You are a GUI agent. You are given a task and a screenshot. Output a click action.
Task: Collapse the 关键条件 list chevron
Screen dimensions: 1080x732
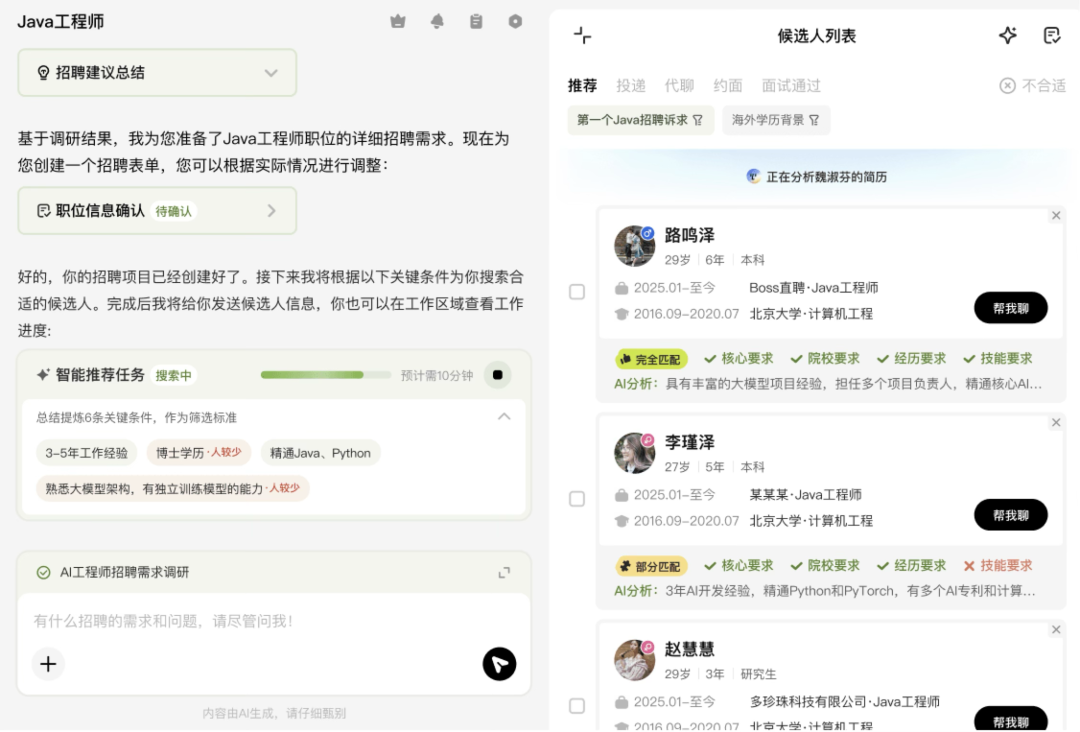(x=504, y=417)
